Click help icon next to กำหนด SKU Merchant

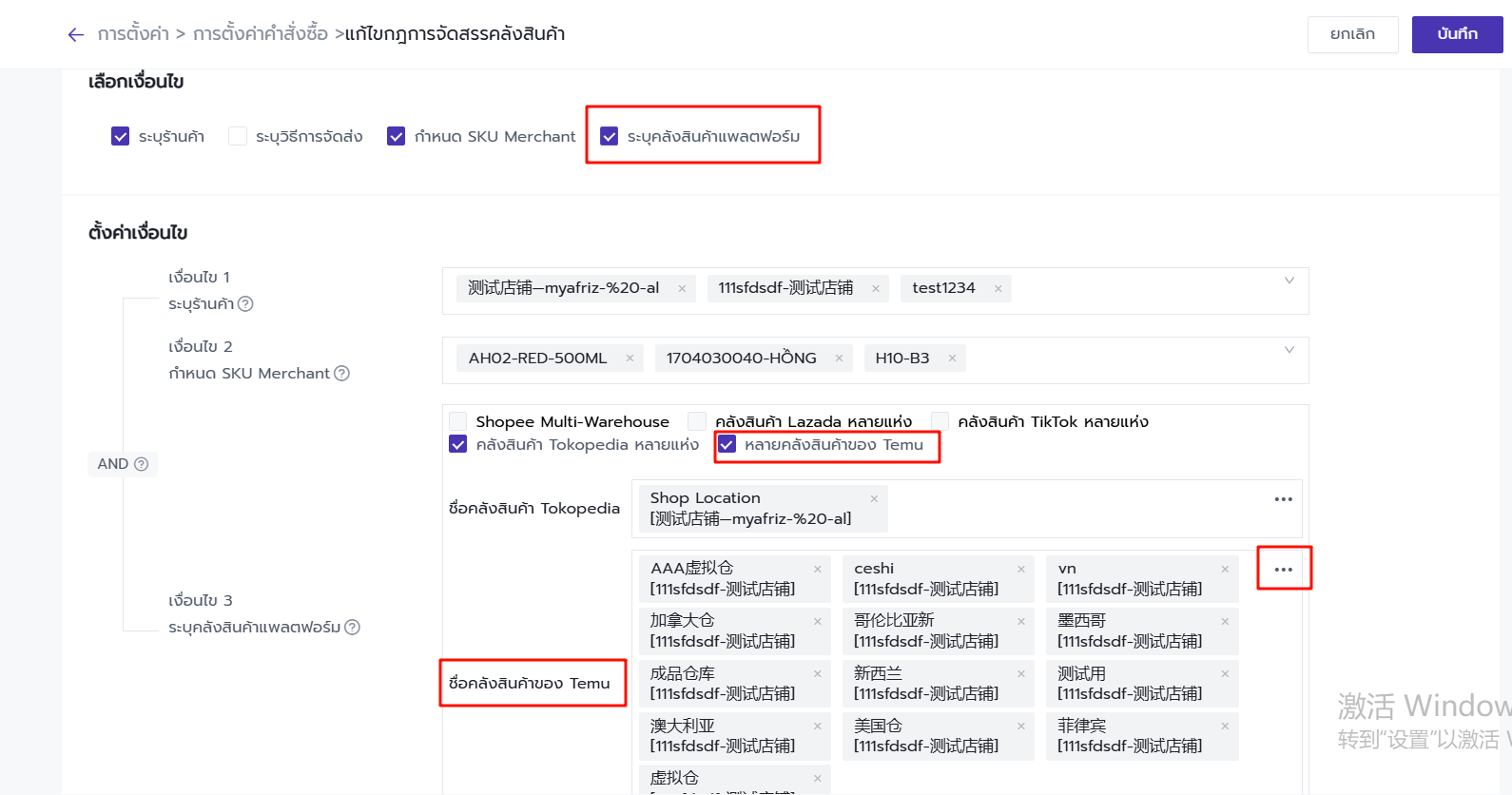[x=342, y=374]
